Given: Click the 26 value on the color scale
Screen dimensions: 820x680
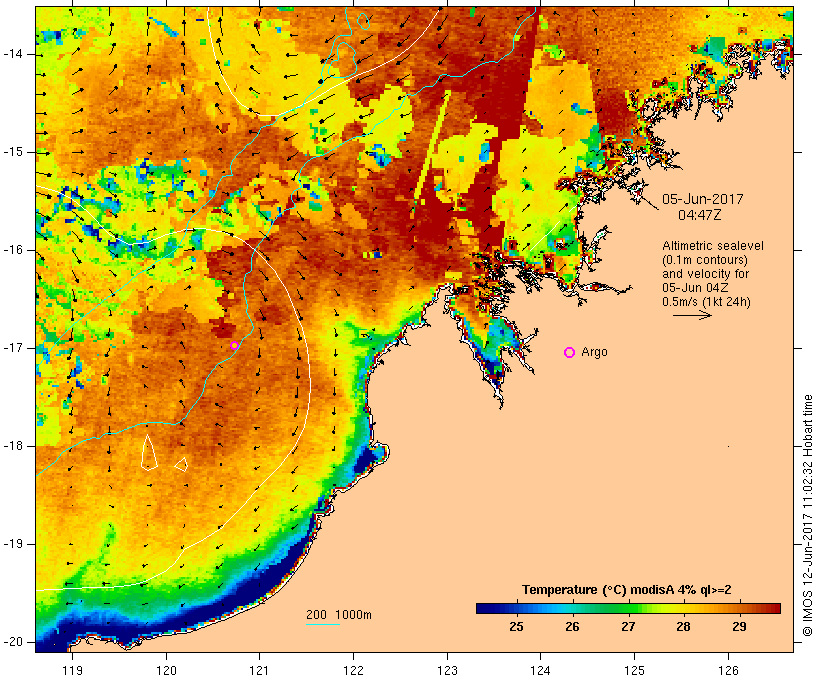Looking at the screenshot, I should click(x=572, y=627).
